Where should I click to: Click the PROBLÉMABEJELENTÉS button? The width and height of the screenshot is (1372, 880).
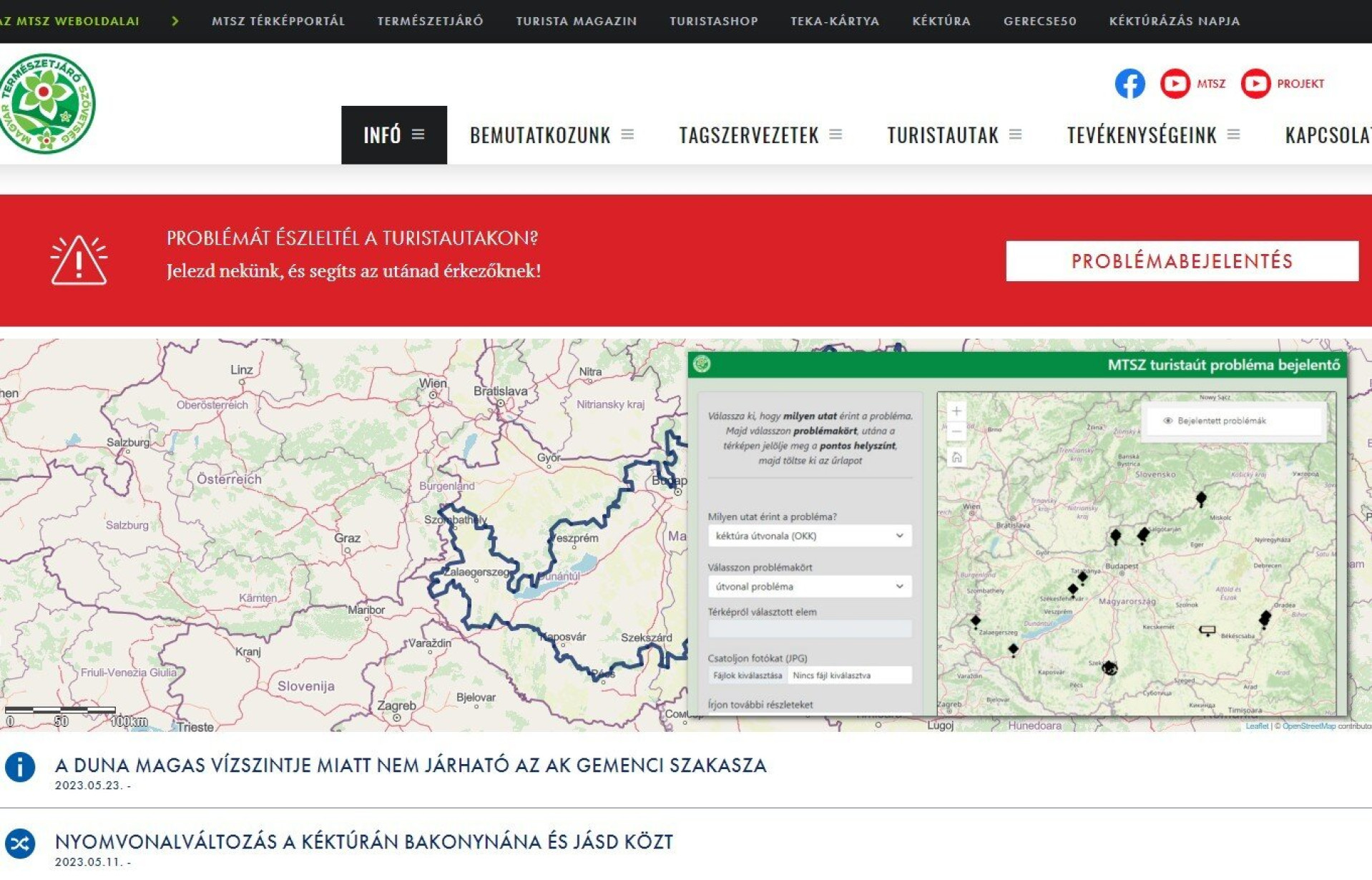(x=1182, y=261)
